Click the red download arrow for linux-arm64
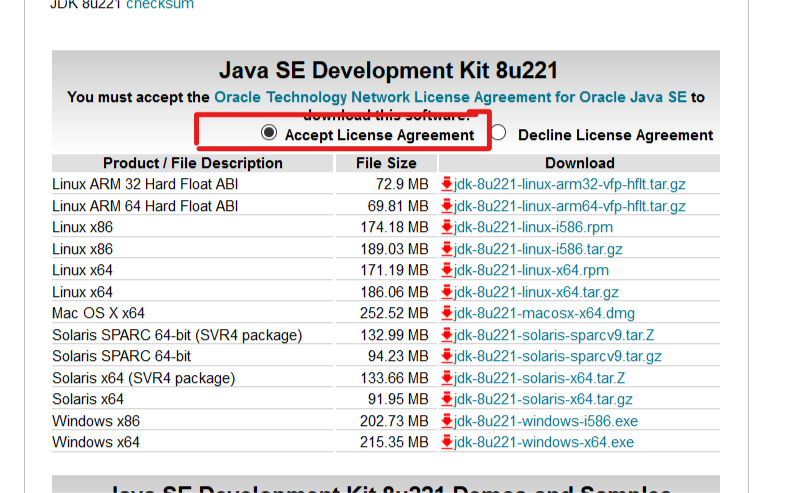Viewport: 799px width, 493px height. point(447,205)
